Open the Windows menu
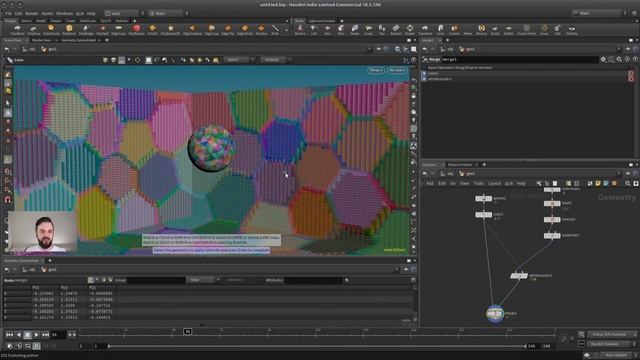This screenshot has height=360, width=640. (x=64, y=13)
